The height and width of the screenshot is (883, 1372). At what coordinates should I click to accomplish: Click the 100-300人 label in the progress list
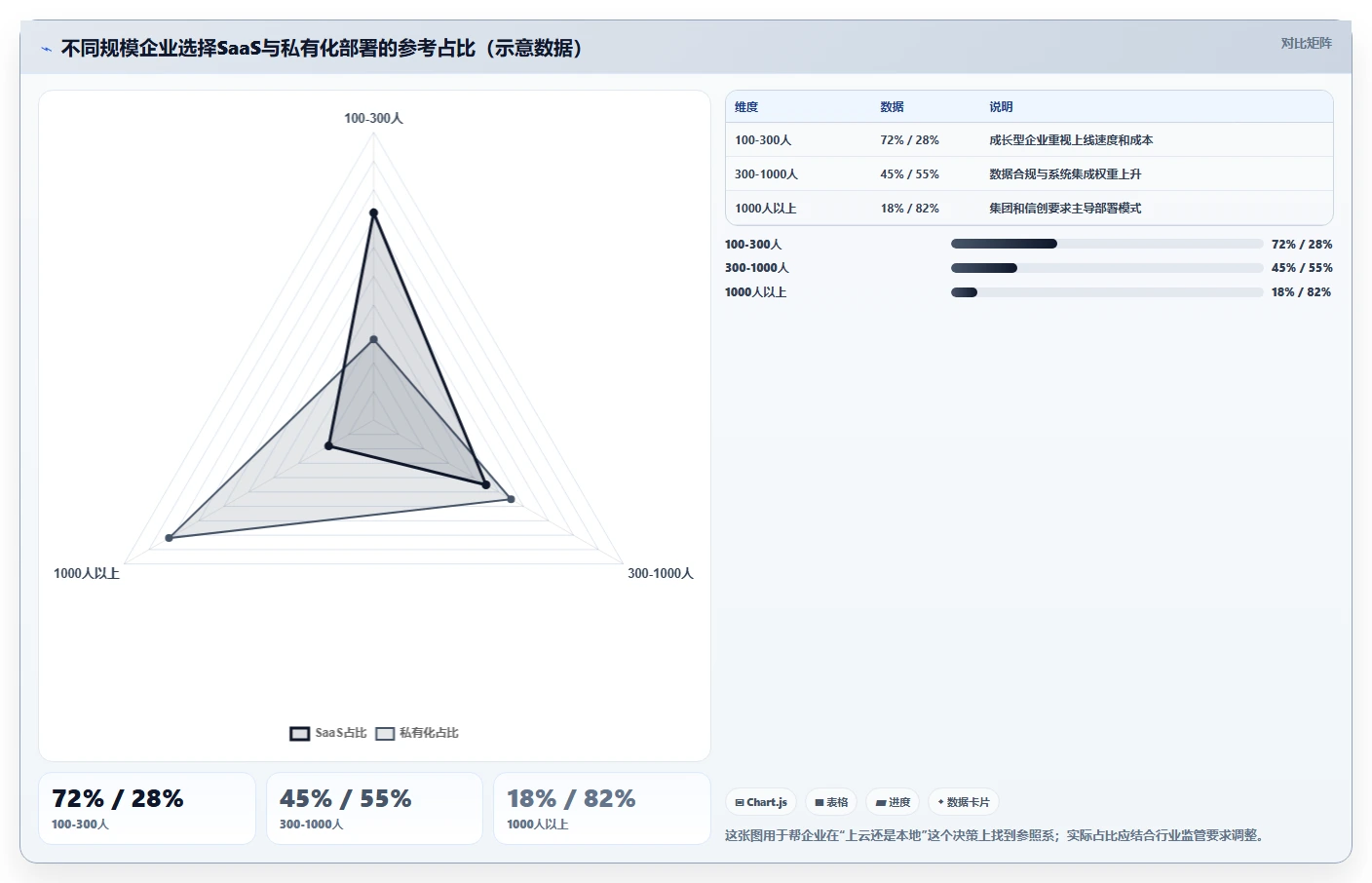[x=753, y=245]
